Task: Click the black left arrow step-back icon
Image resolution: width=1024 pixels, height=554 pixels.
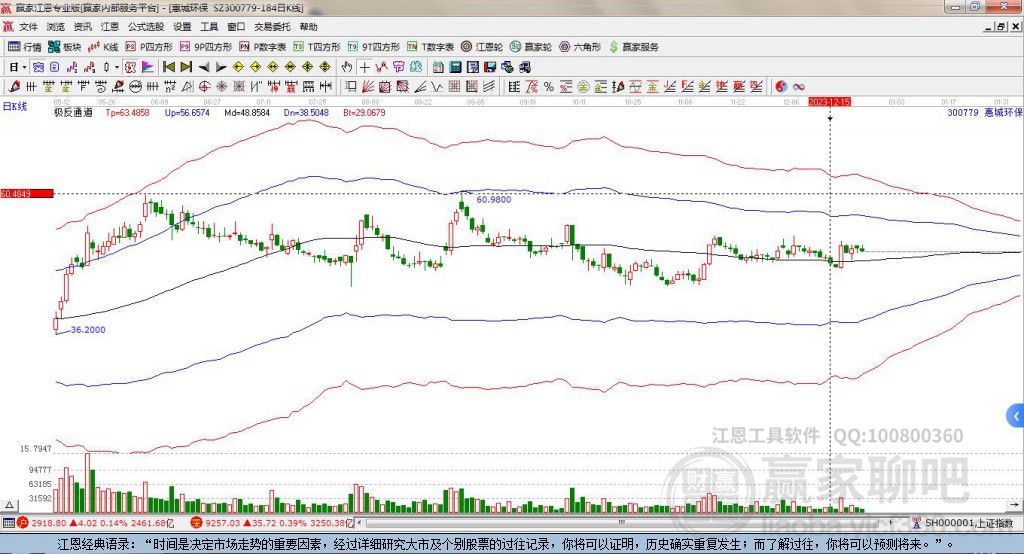Action: pyautogui.click(x=204, y=67)
